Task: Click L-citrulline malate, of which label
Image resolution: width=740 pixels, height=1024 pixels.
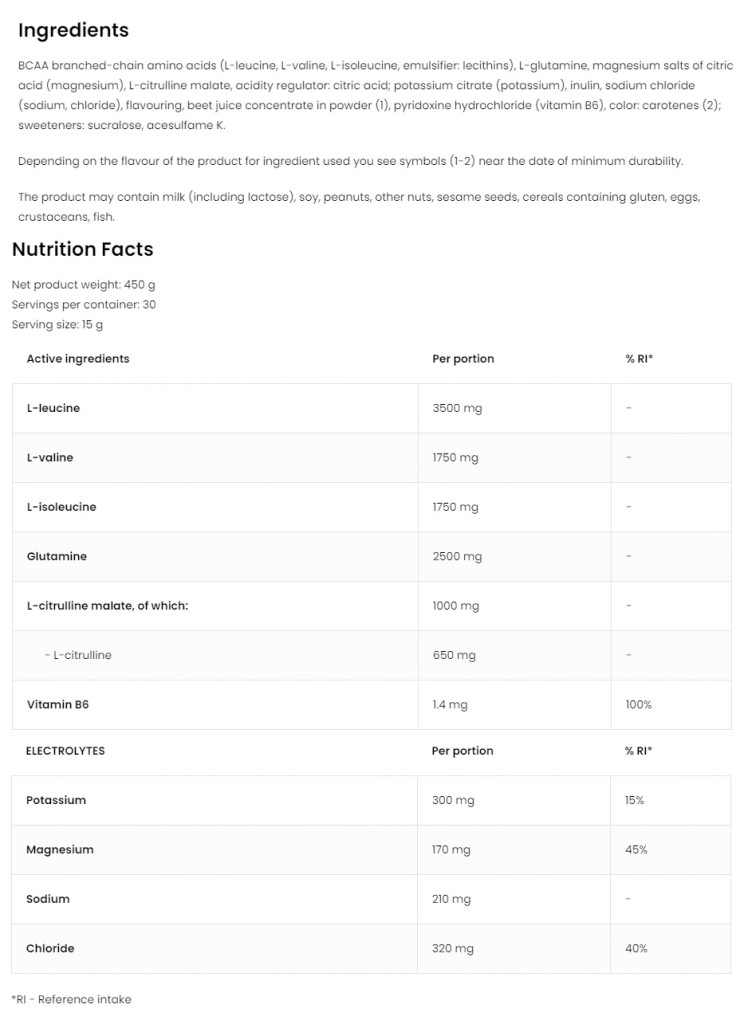Action: point(107,606)
